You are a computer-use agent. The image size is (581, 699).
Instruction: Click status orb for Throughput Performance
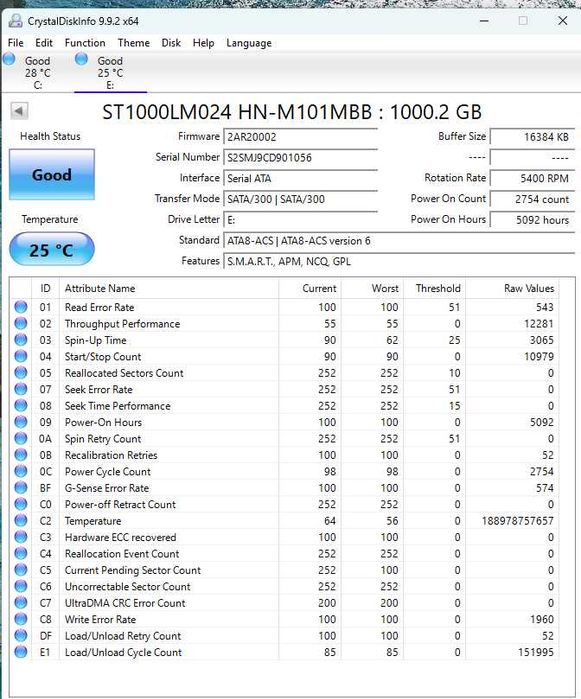[x=21, y=323]
